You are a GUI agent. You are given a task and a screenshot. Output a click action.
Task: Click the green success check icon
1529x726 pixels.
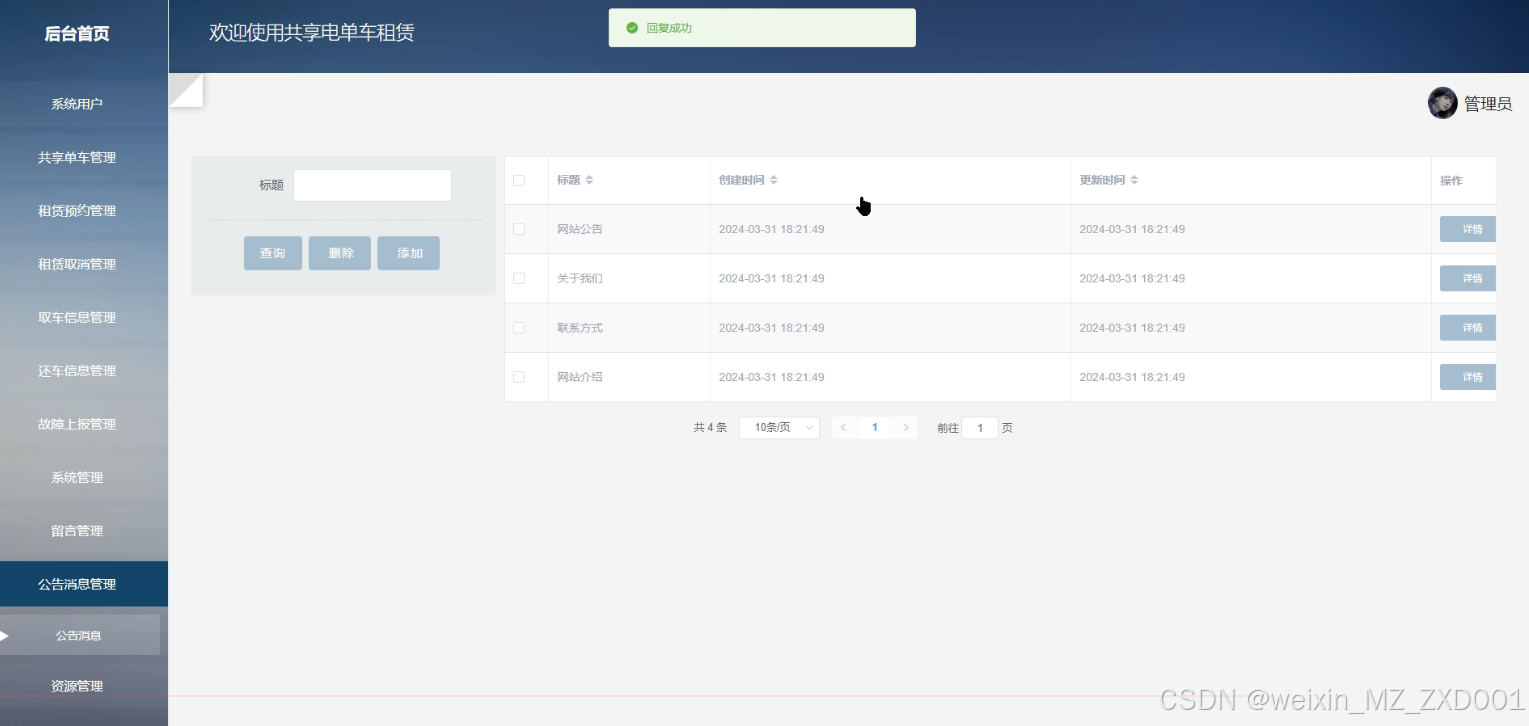[x=632, y=28]
